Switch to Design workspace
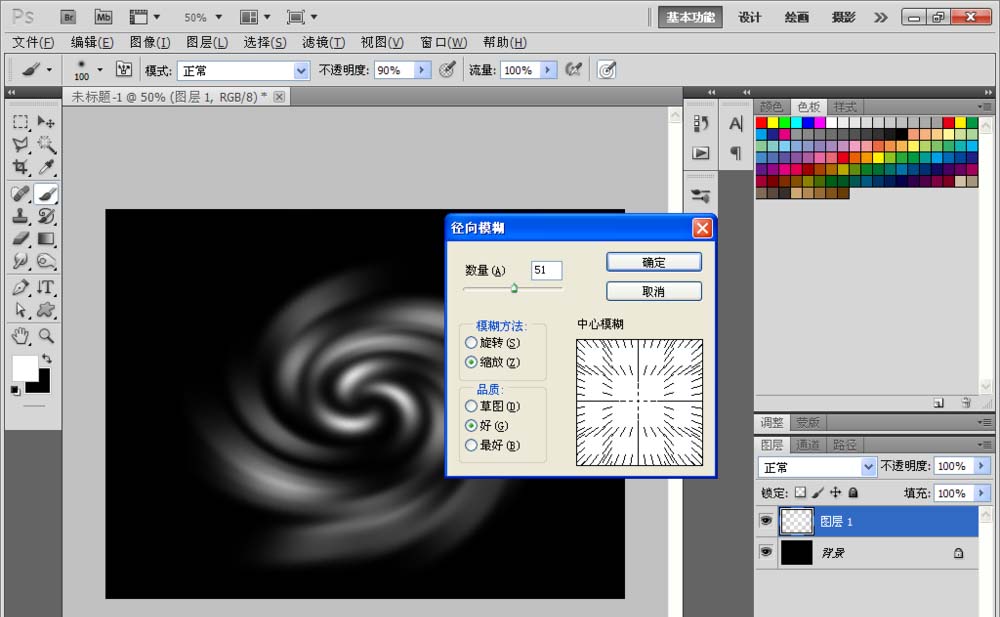 coord(750,17)
